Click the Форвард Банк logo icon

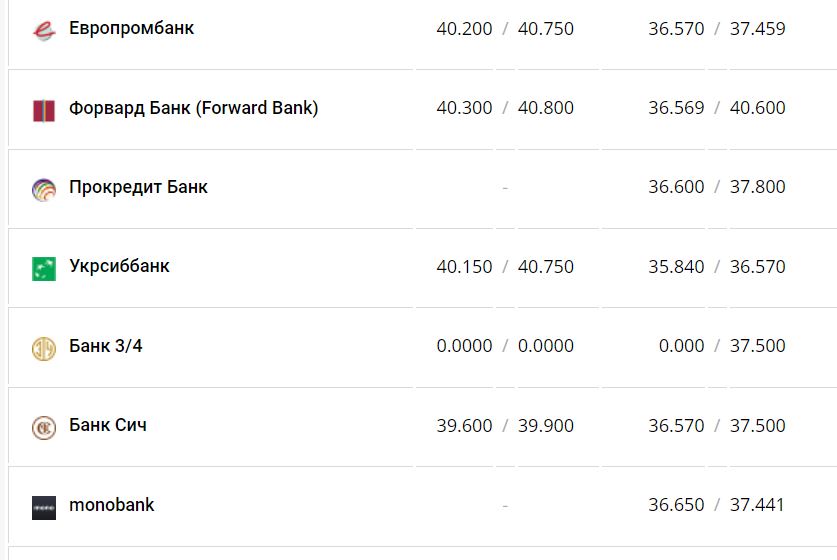tap(43, 109)
